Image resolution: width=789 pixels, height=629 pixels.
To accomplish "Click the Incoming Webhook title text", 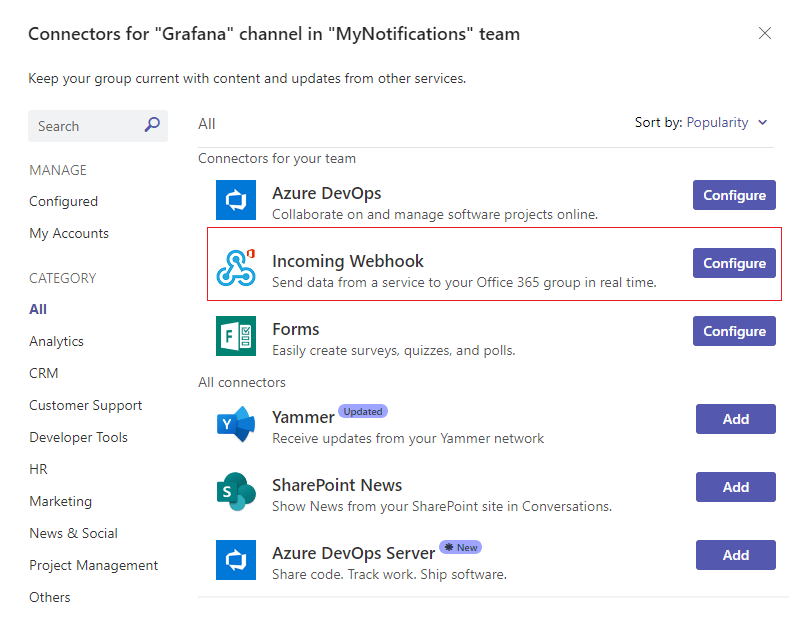I will point(348,261).
